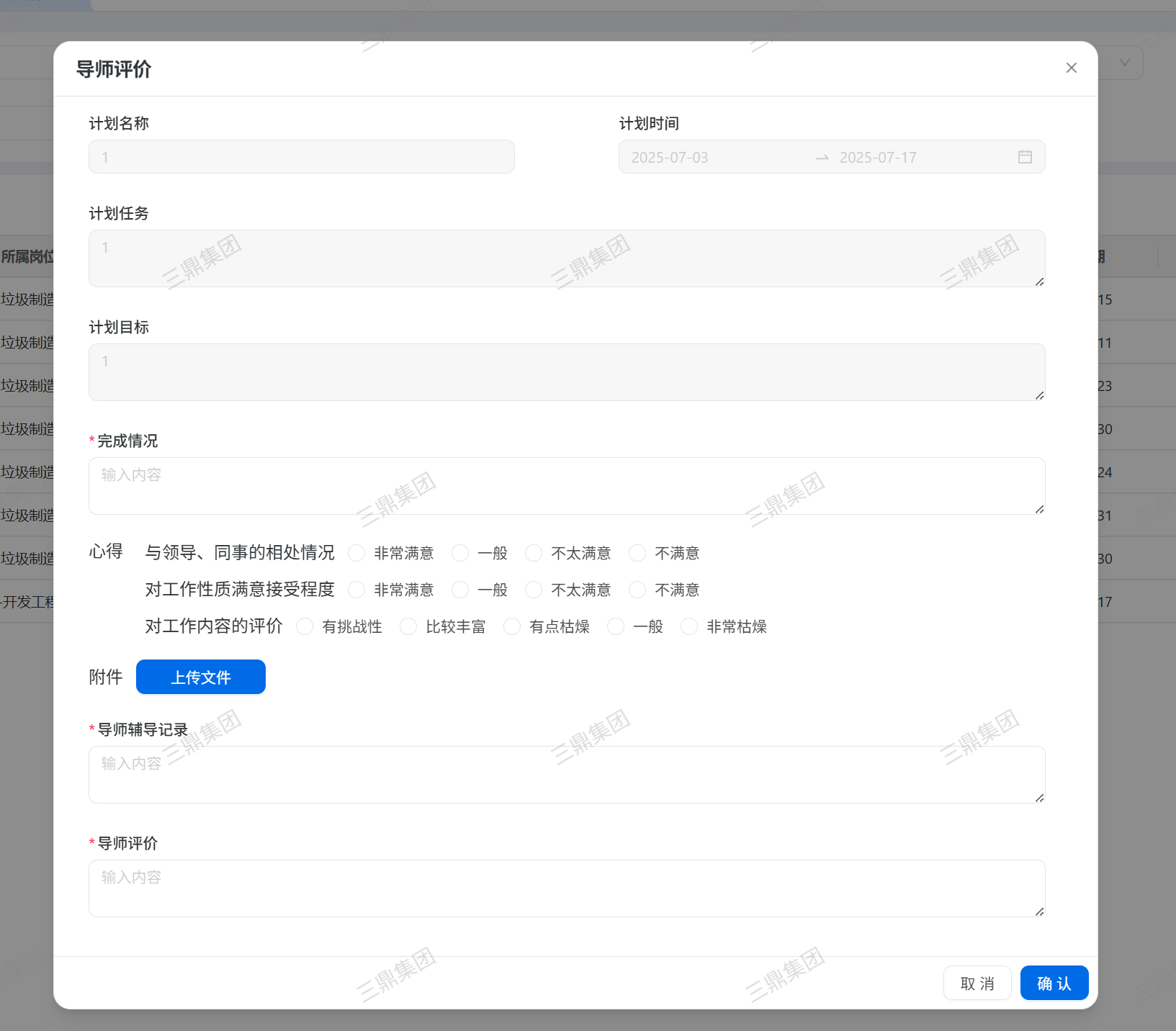This screenshot has height=1031, width=1176.
Task: Expand the dropdown arrow behind the dialog
Action: 1124,63
